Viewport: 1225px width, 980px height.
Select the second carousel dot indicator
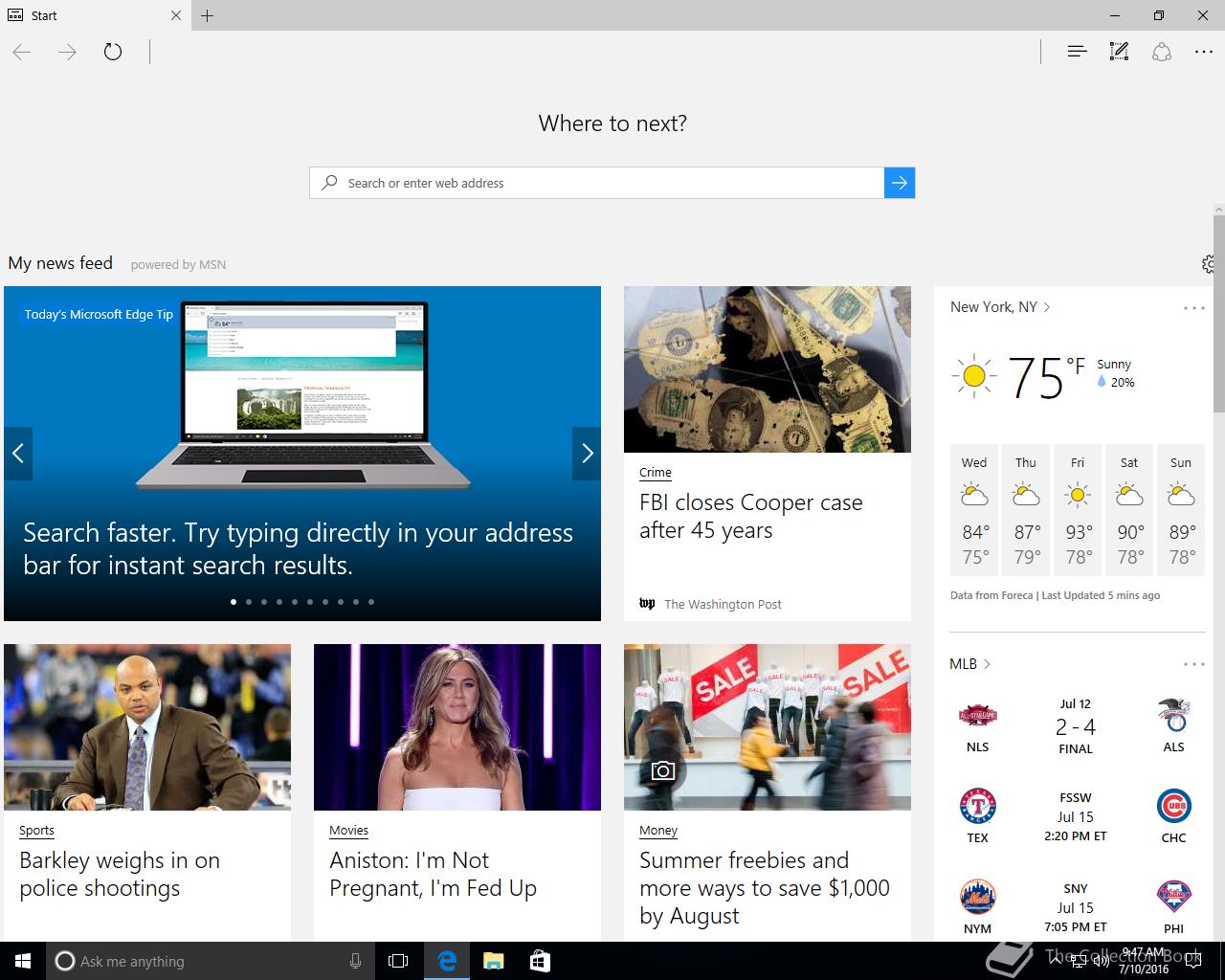point(249,602)
